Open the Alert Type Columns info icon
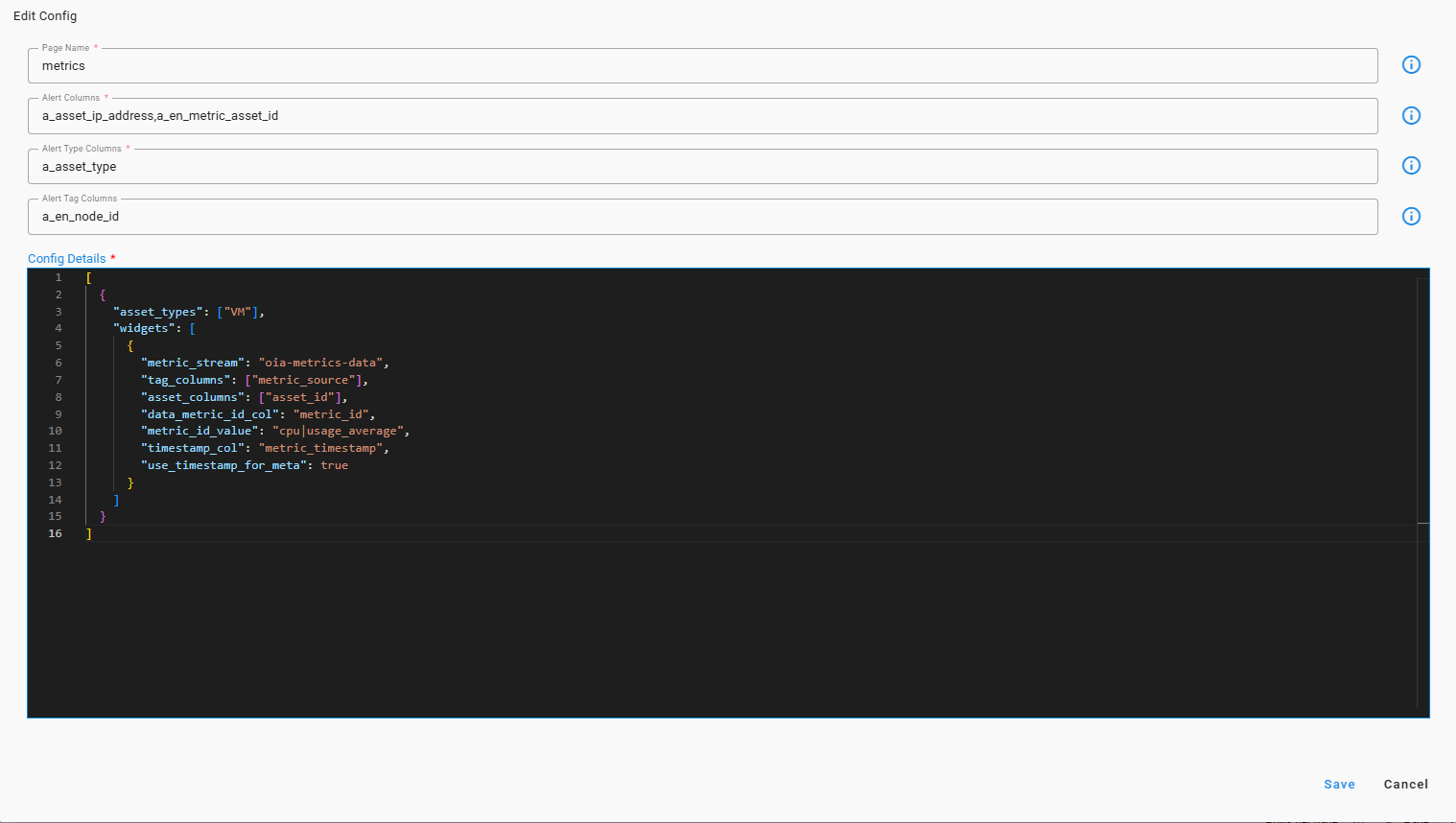This screenshot has height=823, width=1456. (x=1411, y=166)
